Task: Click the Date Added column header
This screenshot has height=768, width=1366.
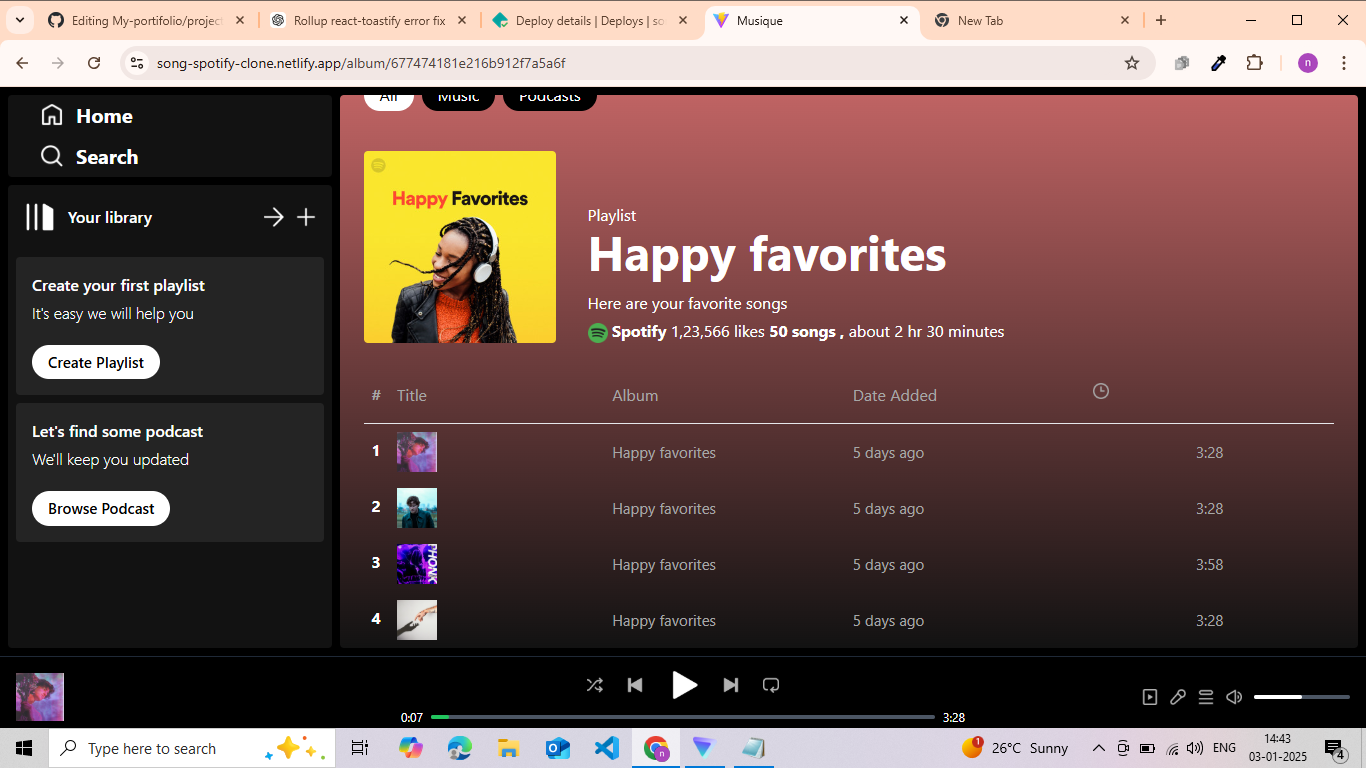Action: click(x=895, y=395)
